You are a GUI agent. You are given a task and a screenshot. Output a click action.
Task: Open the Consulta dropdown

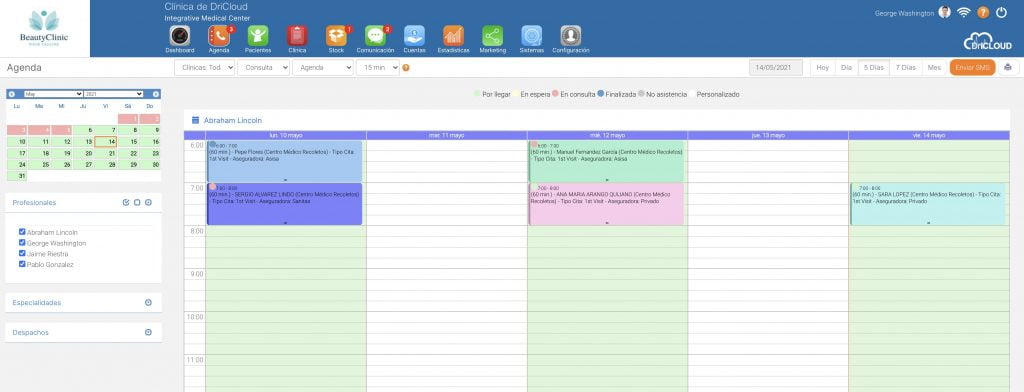click(x=263, y=68)
